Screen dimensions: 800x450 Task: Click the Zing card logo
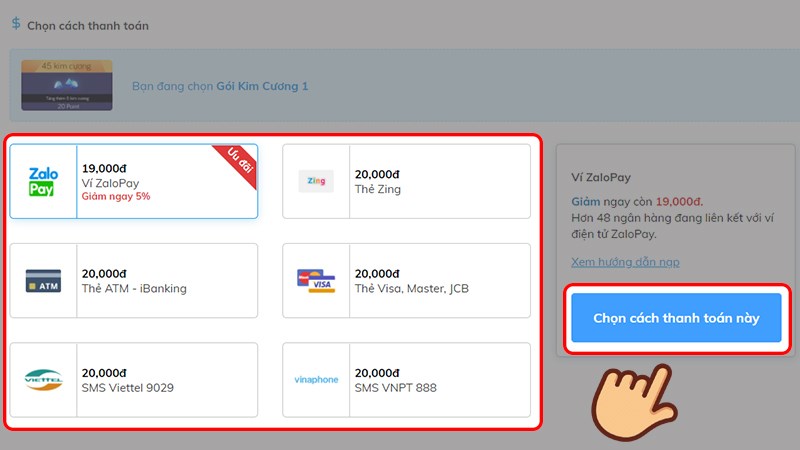316,181
